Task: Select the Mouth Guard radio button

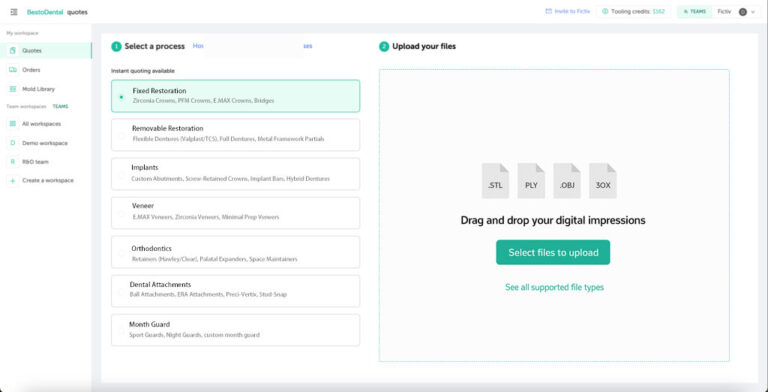Action: tap(121, 331)
